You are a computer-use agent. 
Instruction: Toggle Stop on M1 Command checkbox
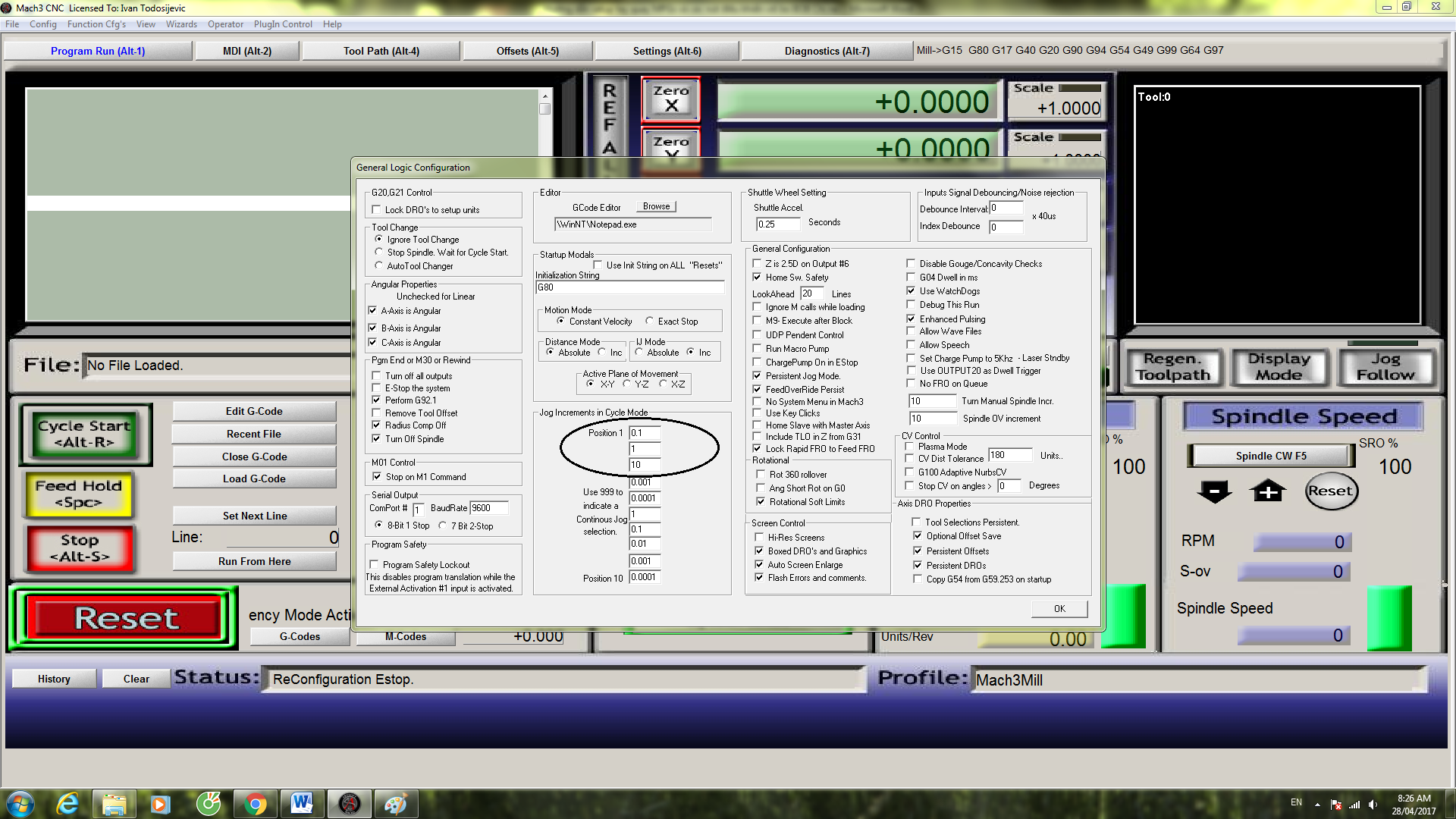[377, 477]
